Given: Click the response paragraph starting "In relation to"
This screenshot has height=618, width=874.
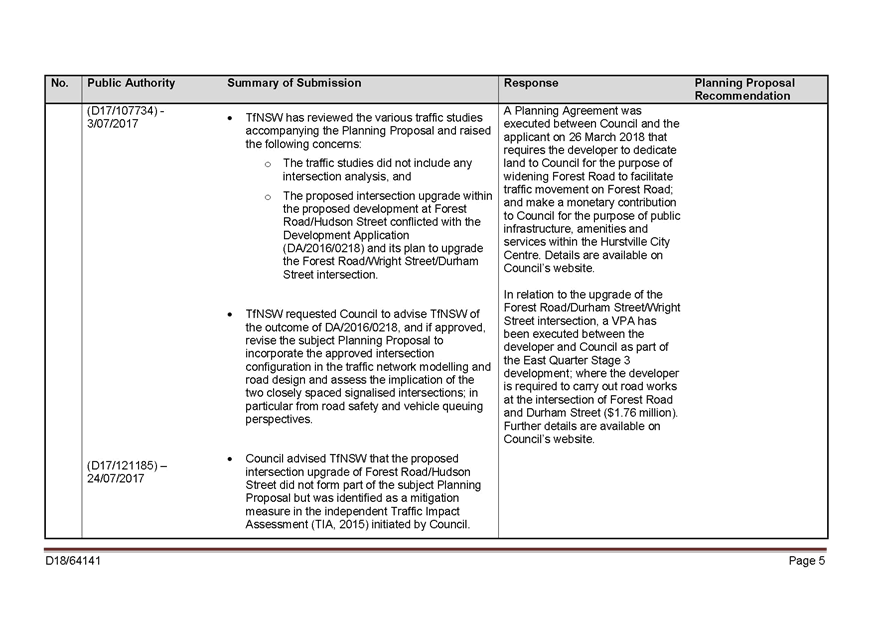Looking at the screenshot, I should point(591,367).
